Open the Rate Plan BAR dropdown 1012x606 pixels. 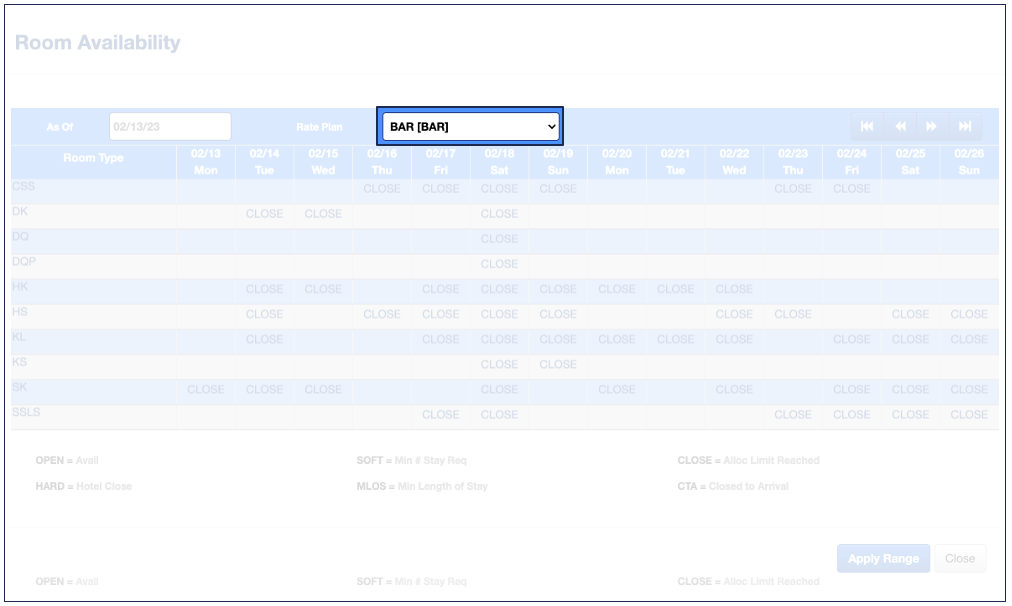(470, 127)
